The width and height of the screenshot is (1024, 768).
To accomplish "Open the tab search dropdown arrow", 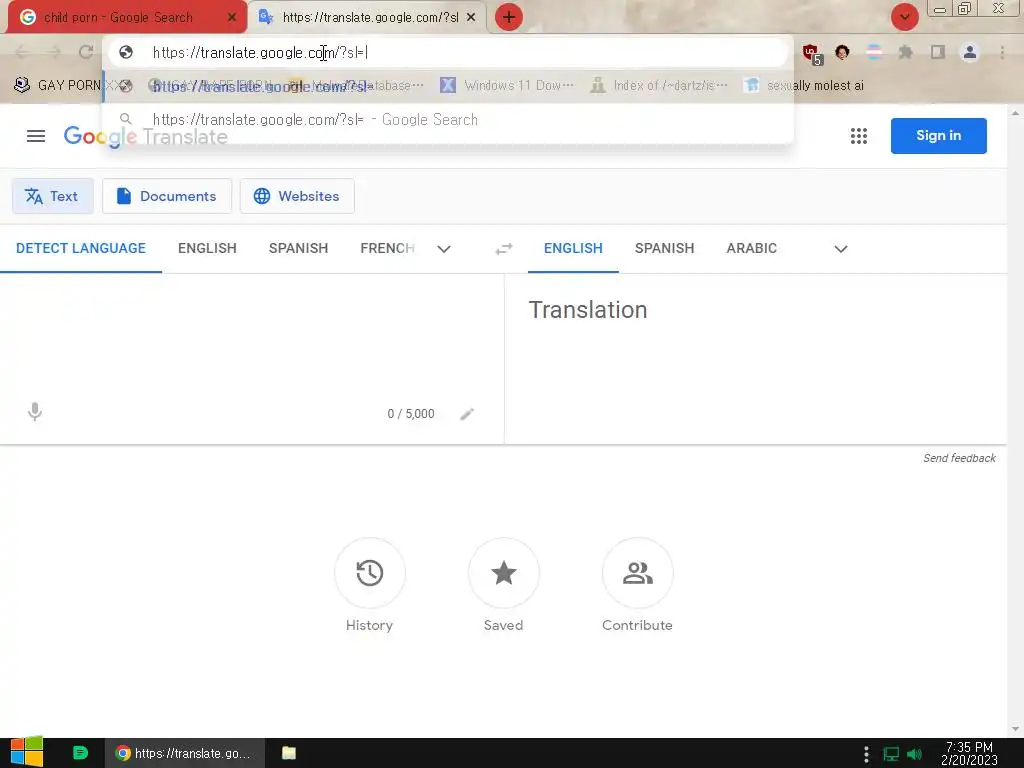I will pos(904,17).
